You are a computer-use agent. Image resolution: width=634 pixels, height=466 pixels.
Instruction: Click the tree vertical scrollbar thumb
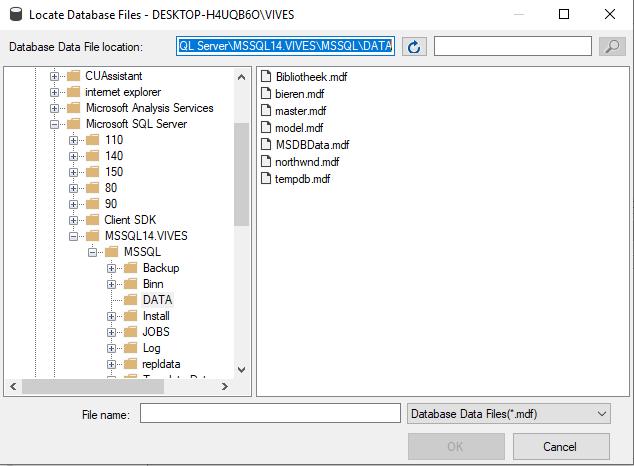tap(241, 174)
